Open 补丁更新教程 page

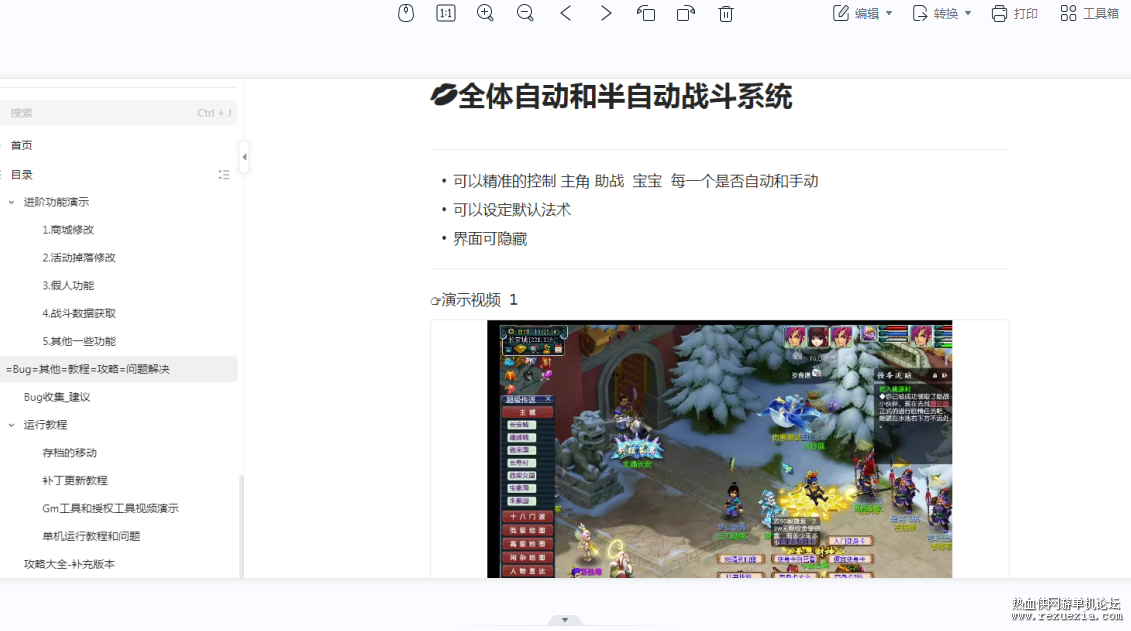pos(74,480)
